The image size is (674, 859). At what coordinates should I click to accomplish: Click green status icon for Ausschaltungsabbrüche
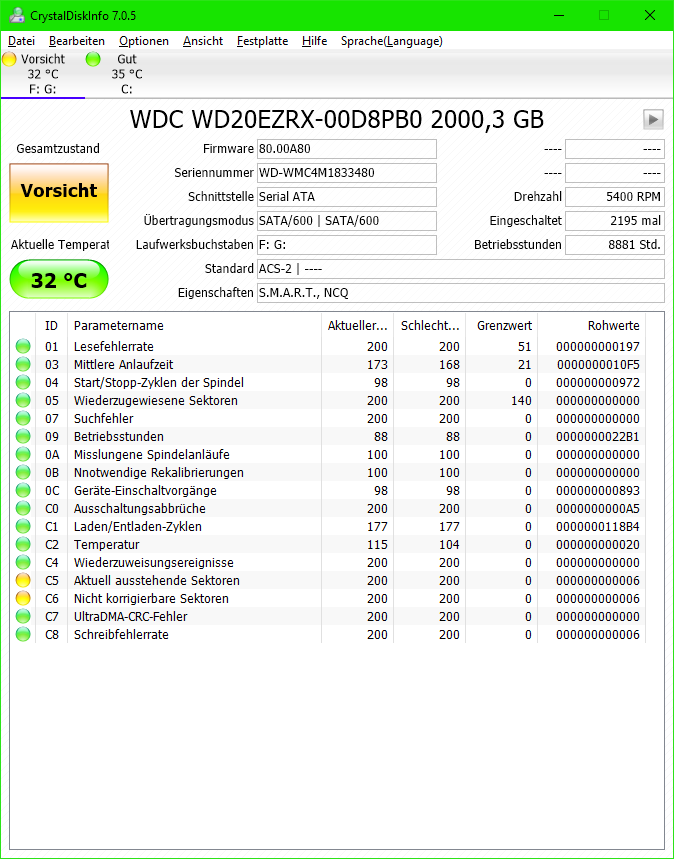click(x=23, y=508)
